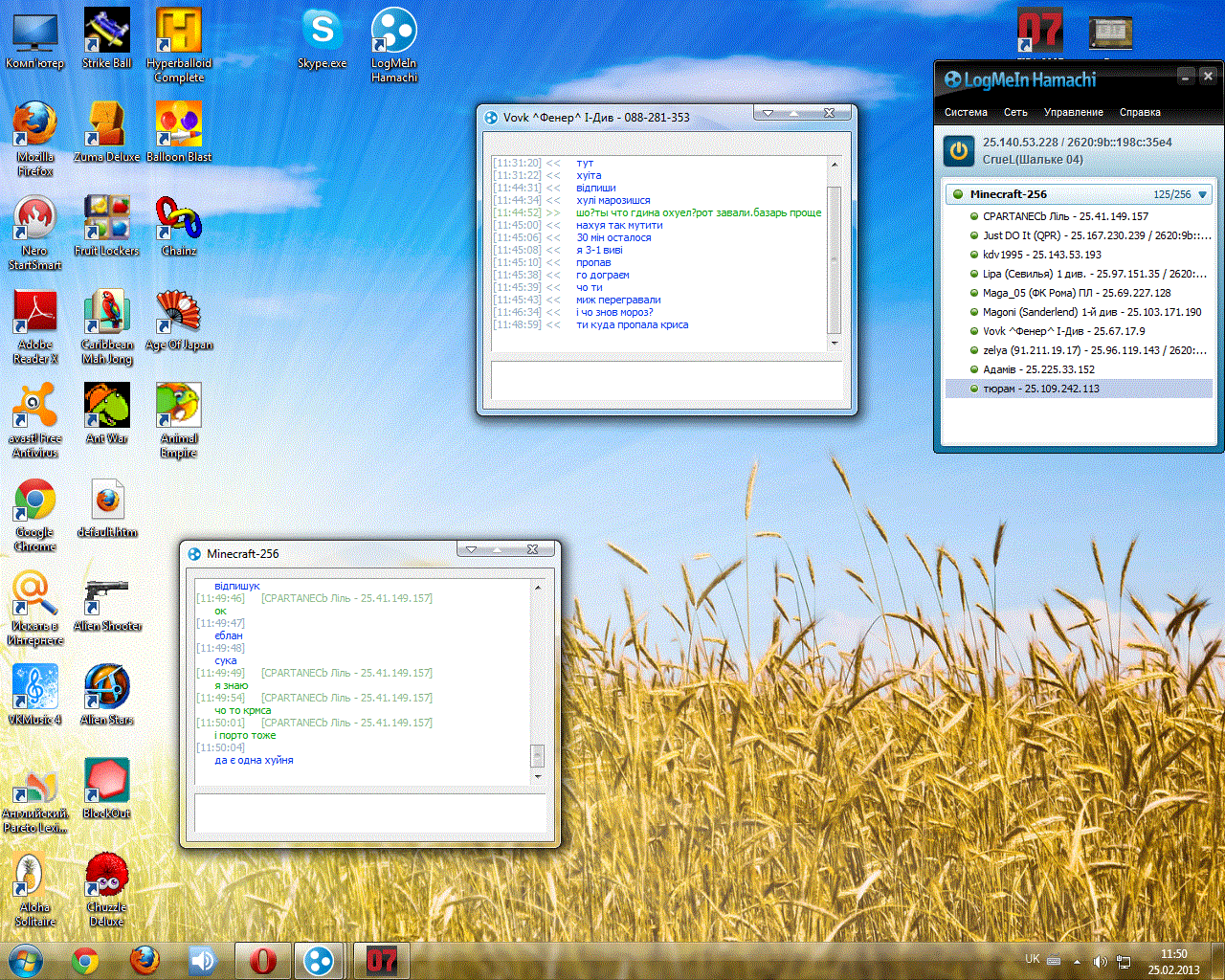Select highlighted peer тюрам
The width and height of the screenshot is (1225, 980).
tap(1079, 389)
